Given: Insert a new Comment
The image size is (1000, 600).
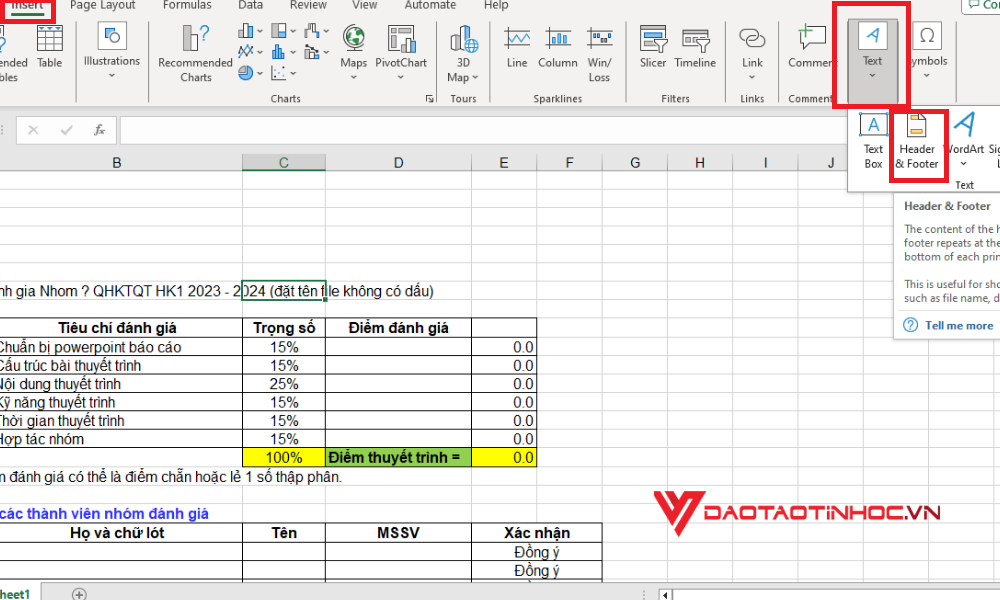Looking at the screenshot, I should pos(811,47).
